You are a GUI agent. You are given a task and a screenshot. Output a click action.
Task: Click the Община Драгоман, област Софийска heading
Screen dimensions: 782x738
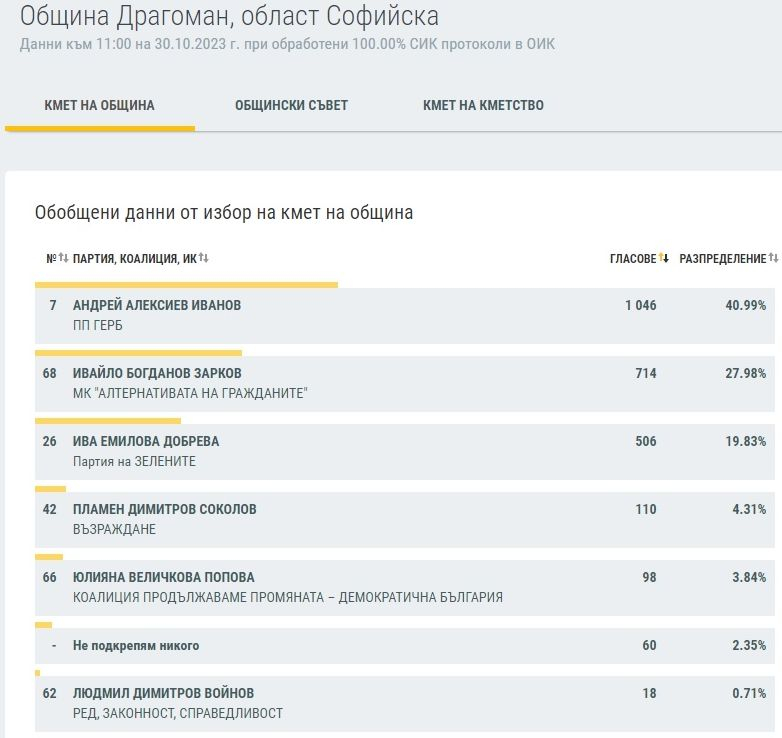[229, 16]
